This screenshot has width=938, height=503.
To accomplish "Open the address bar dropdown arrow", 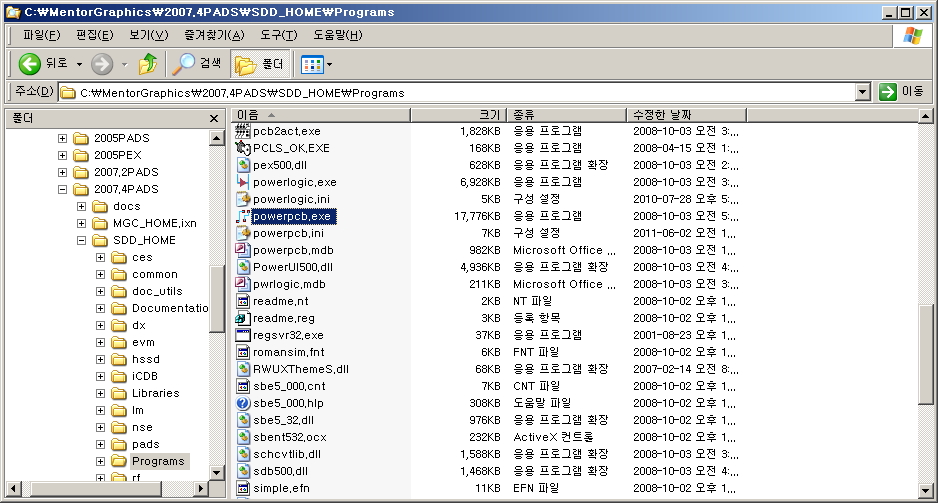I will point(862,92).
